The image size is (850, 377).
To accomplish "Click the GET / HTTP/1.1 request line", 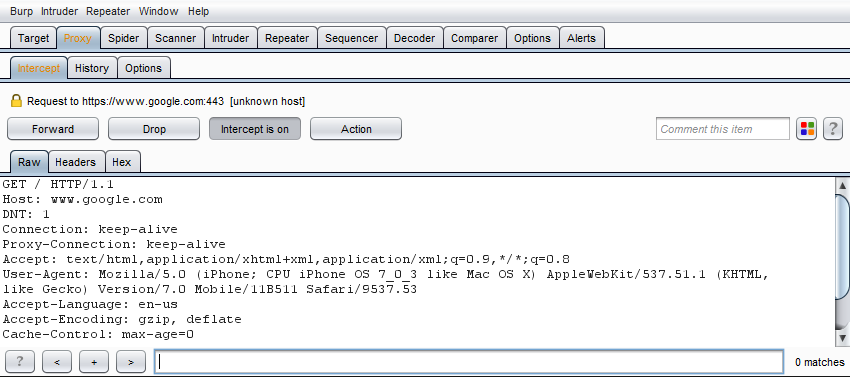I will (x=58, y=184).
